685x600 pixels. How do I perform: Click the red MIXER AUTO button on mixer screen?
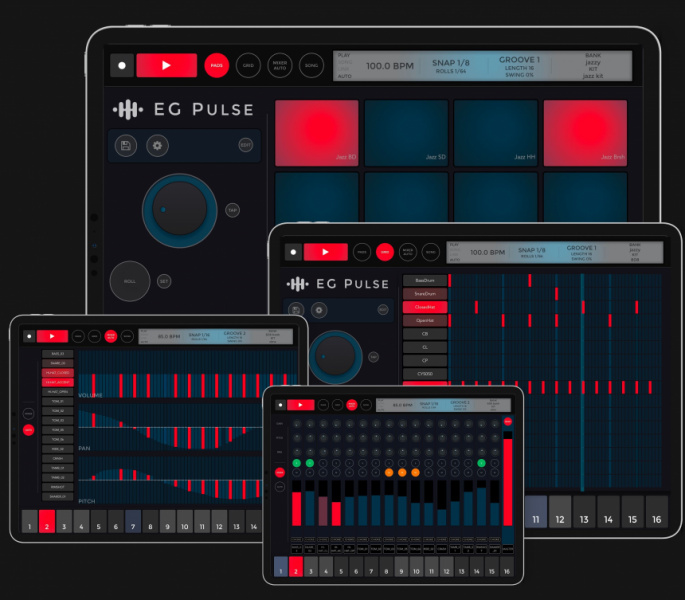point(352,405)
